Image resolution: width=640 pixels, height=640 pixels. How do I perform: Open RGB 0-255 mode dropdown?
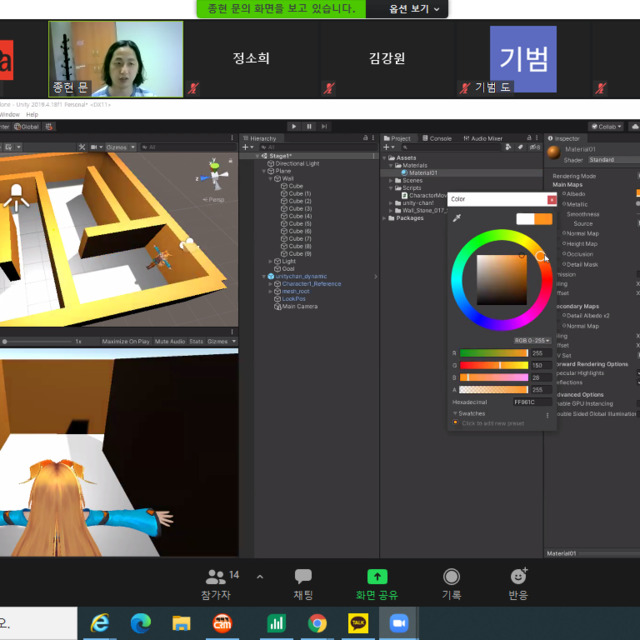pyautogui.click(x=532, y=340)
